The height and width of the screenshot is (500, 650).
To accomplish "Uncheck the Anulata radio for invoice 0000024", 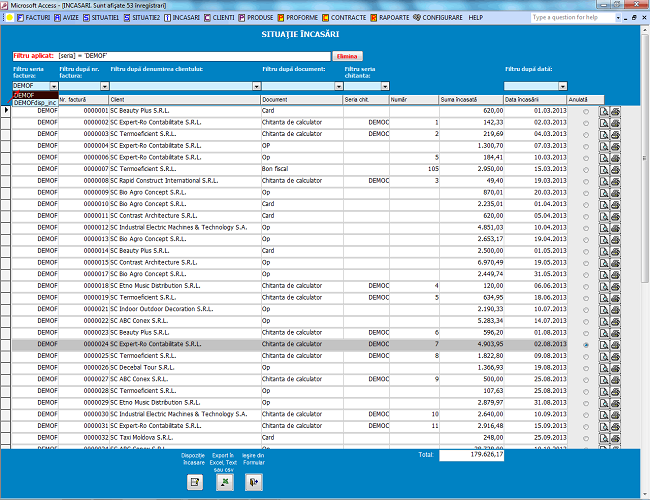I will coord(586,345).
